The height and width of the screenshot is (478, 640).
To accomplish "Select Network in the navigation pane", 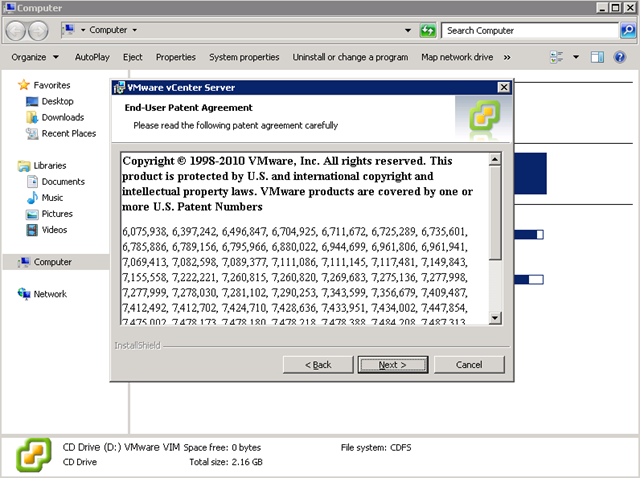I will click(50, 294).
